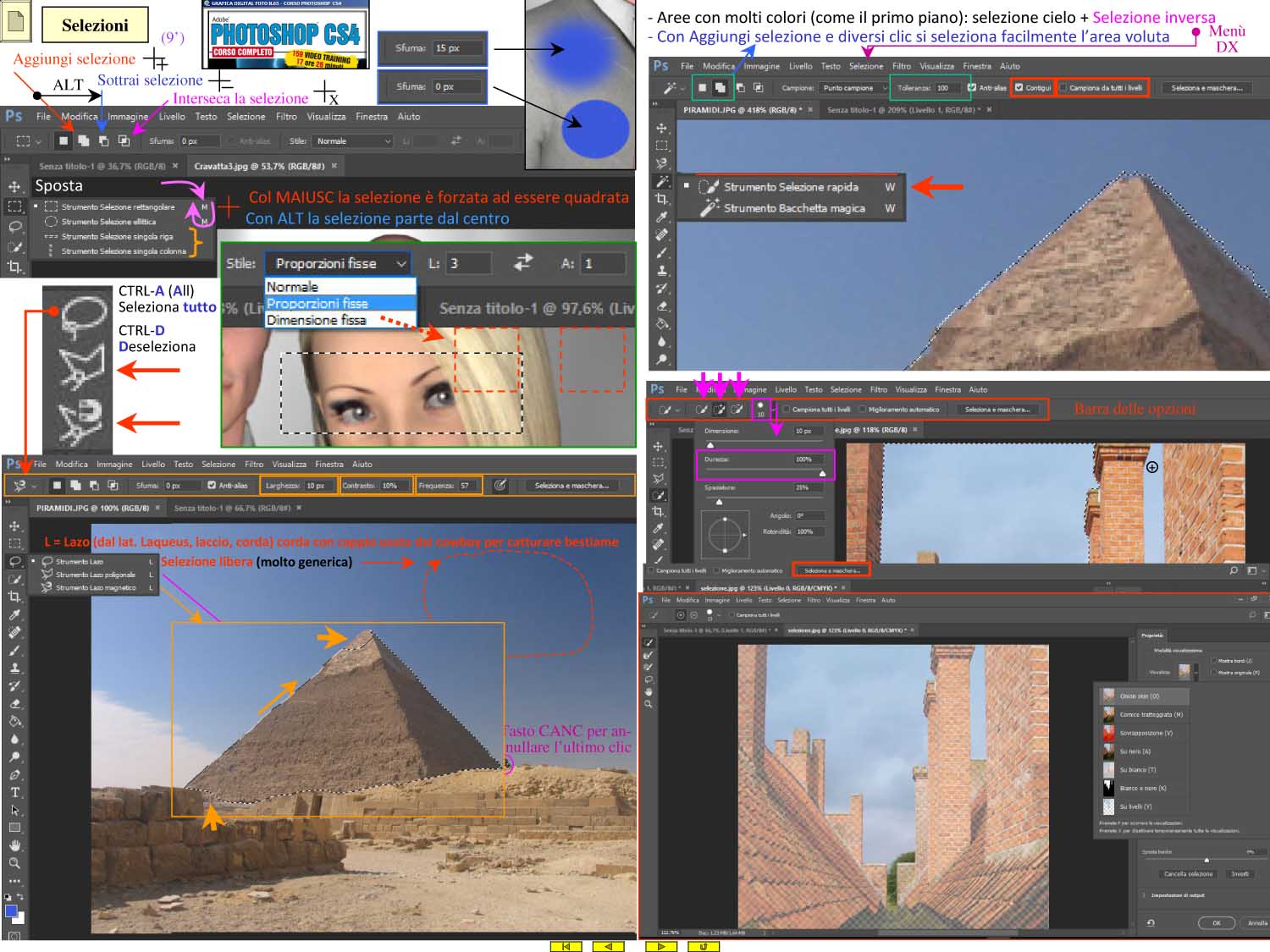Pick the Path Selection arrow tool in PIRAMIDI 100% window
Viewport: 1270px width, 952px height.
click(x=14, y=810)
